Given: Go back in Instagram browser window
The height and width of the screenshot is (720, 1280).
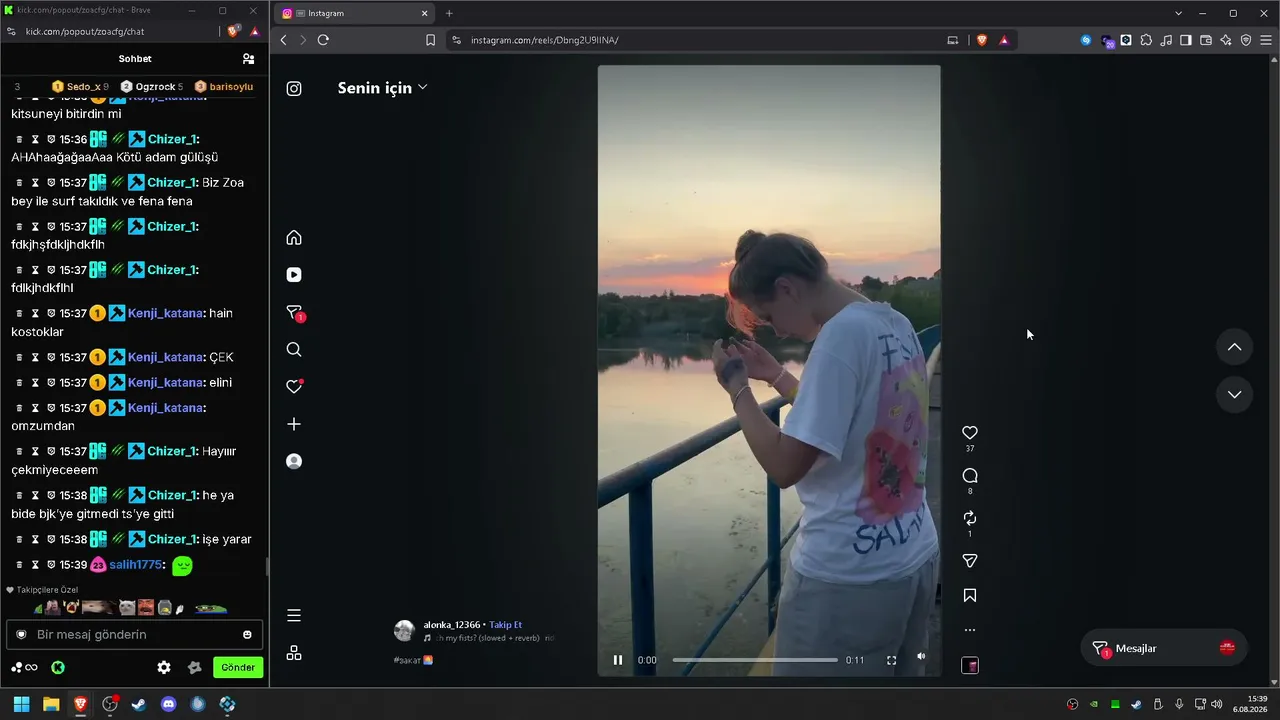Looking at the screenshot, I should pos(284,40).
